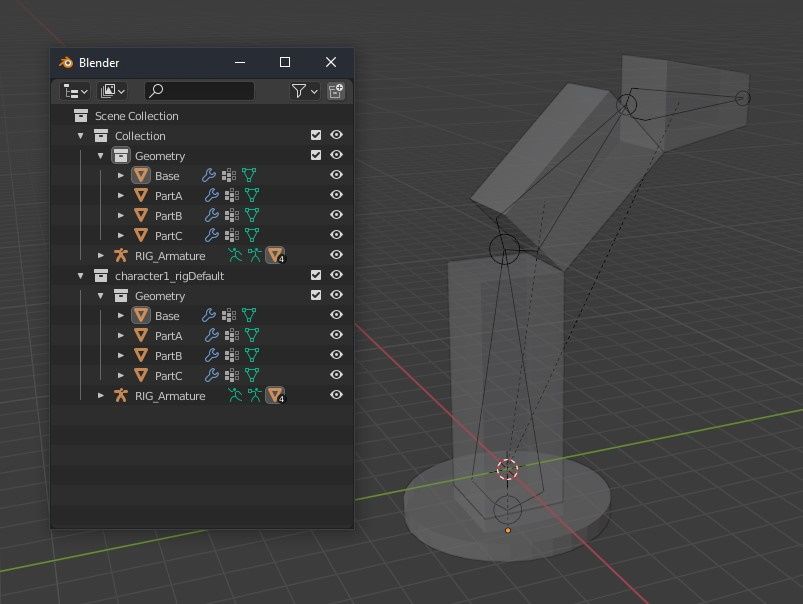This screenshot has width=803, height=604.
Task: Click PartB mesh data icon under Collection
Action: (x=252, y=215)
